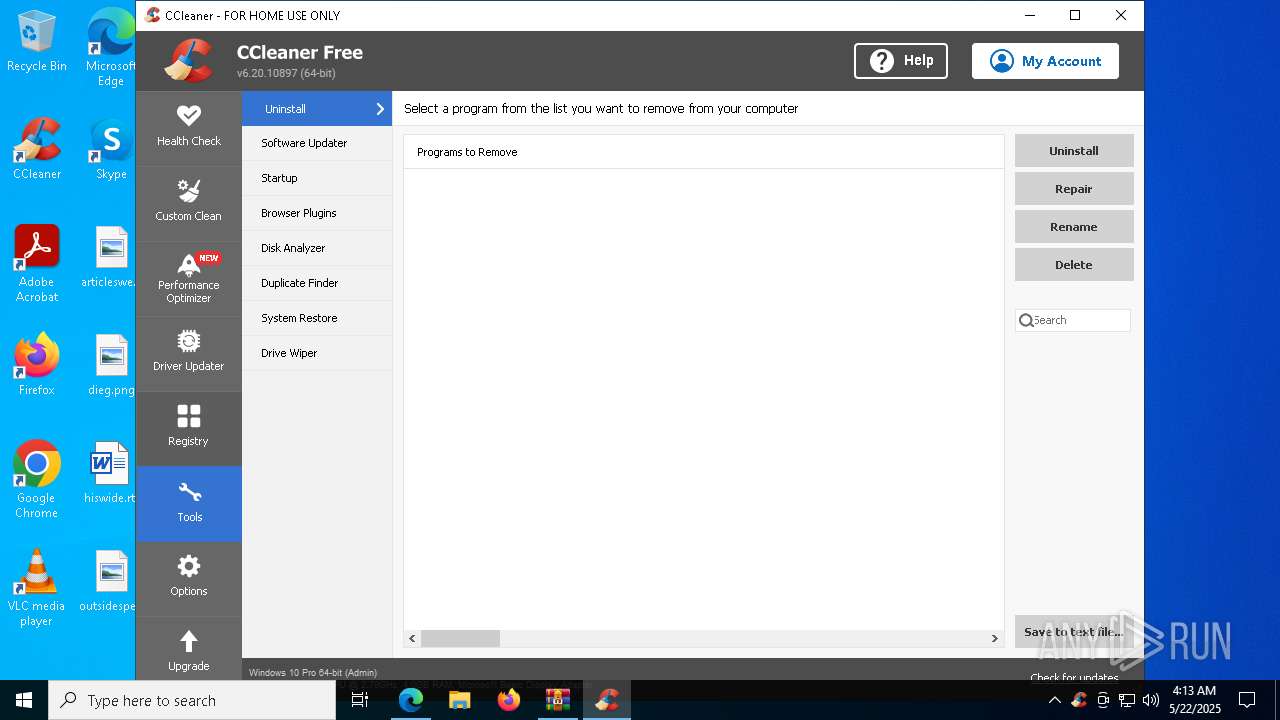
Task: Select the hiswide.rtf desktop document
Action: click(111, 472)
